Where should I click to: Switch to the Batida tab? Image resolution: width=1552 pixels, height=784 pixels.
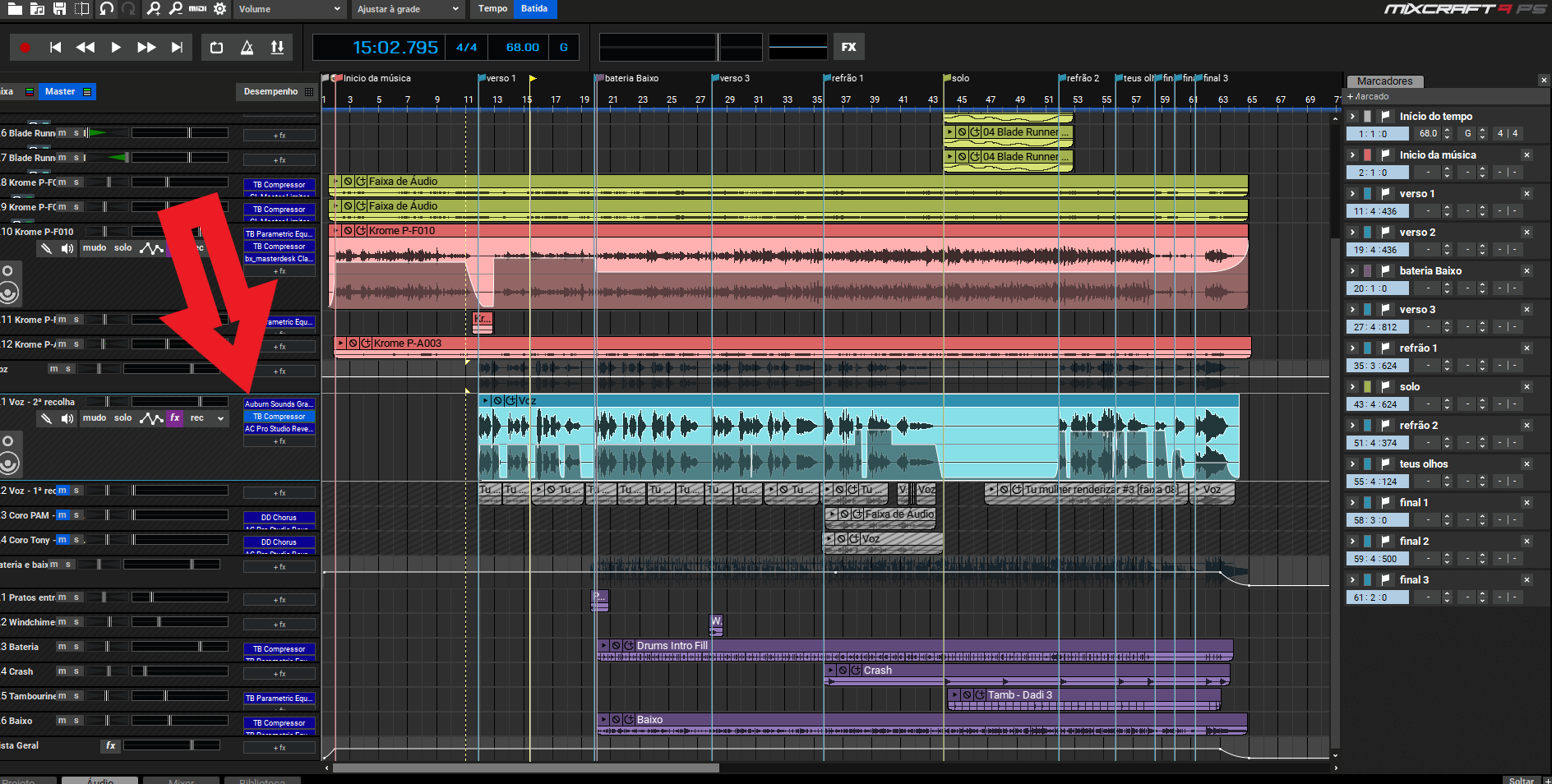[x=534, y=9]
